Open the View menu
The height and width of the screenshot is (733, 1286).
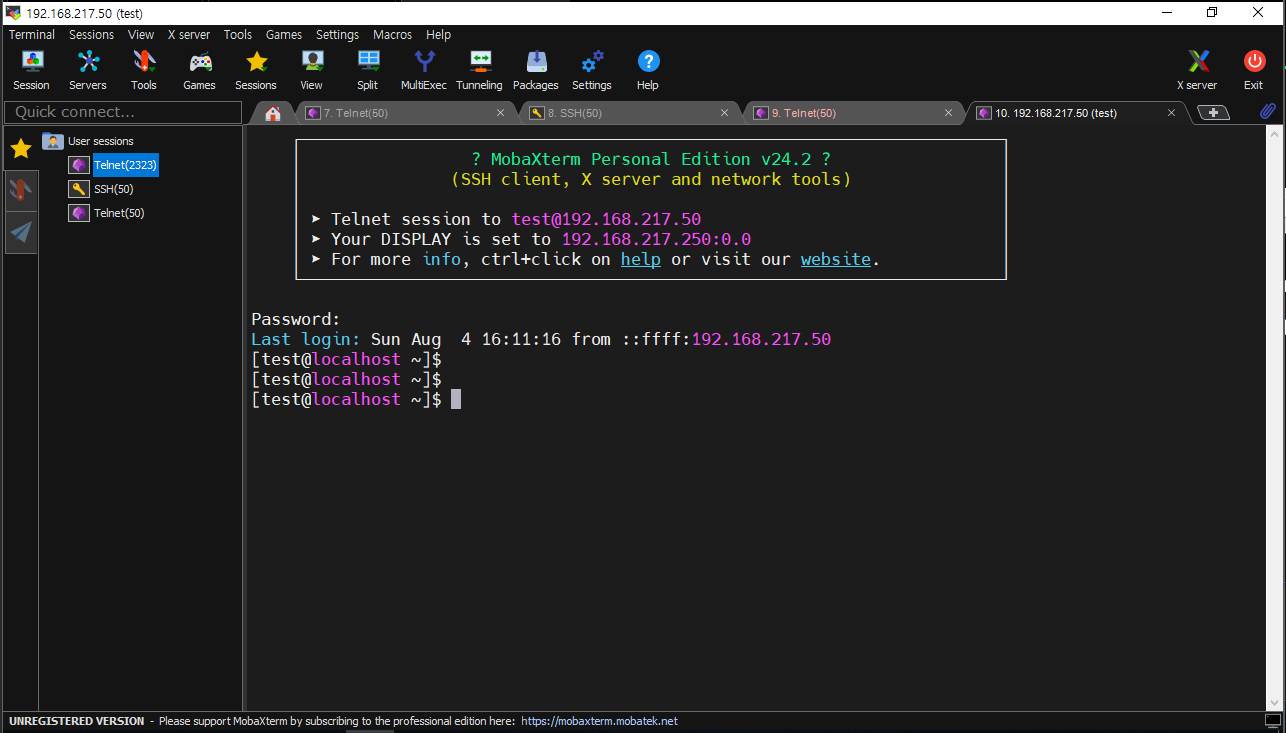[141, 34]
